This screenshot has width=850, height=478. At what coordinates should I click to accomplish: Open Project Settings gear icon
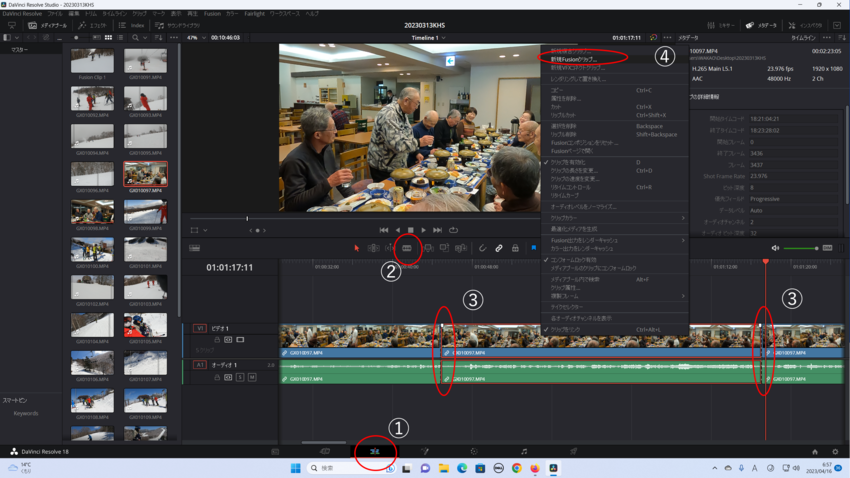(835, 451)
